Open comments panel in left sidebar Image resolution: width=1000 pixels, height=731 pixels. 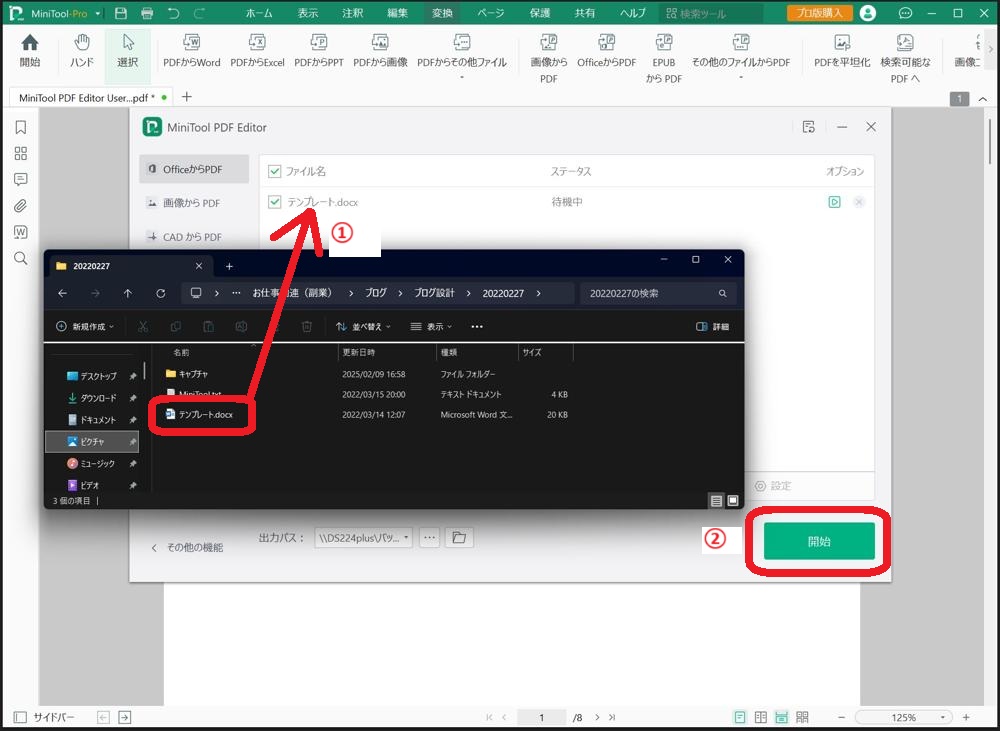(20, 180)
